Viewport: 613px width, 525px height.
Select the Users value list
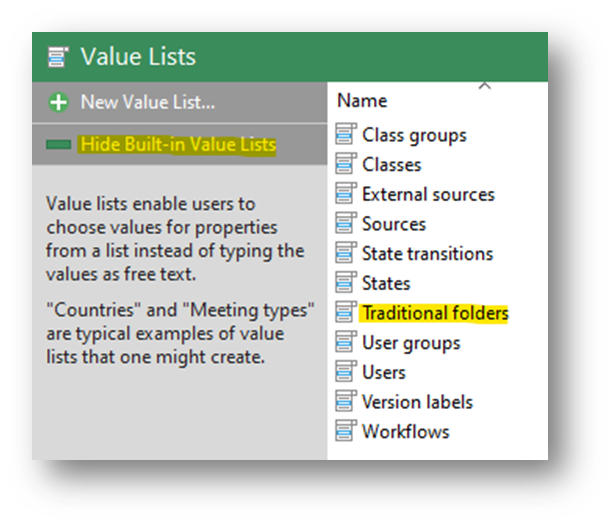[384, 372]
